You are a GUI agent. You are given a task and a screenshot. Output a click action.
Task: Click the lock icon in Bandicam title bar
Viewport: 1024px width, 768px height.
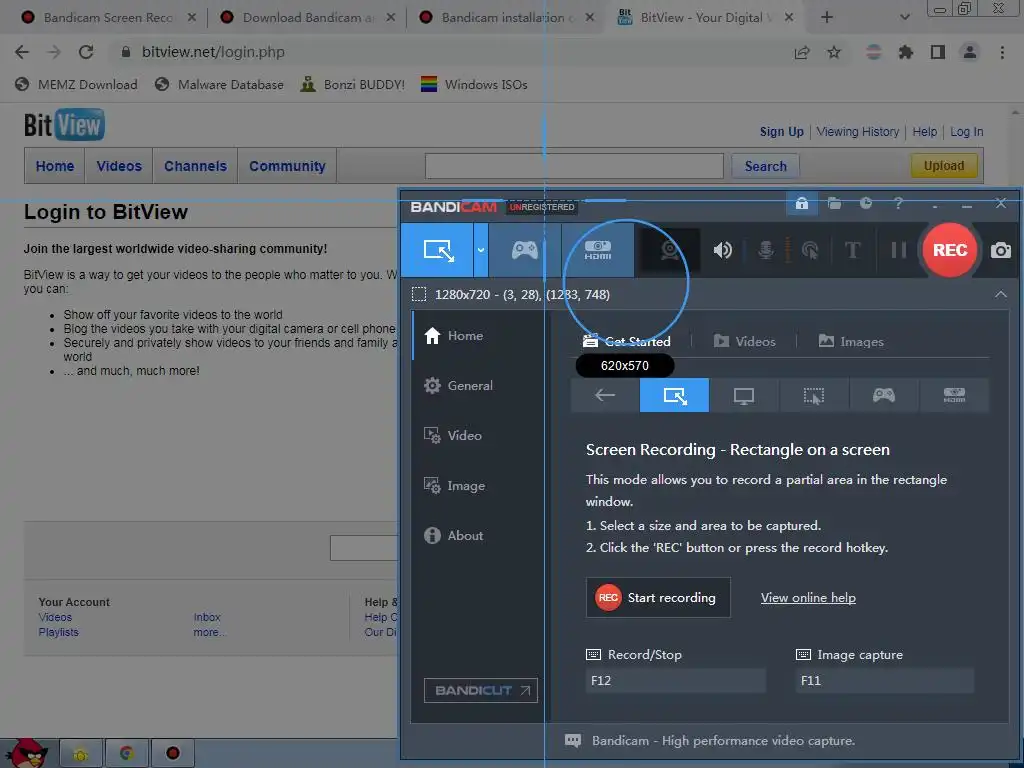click(801, 203)
